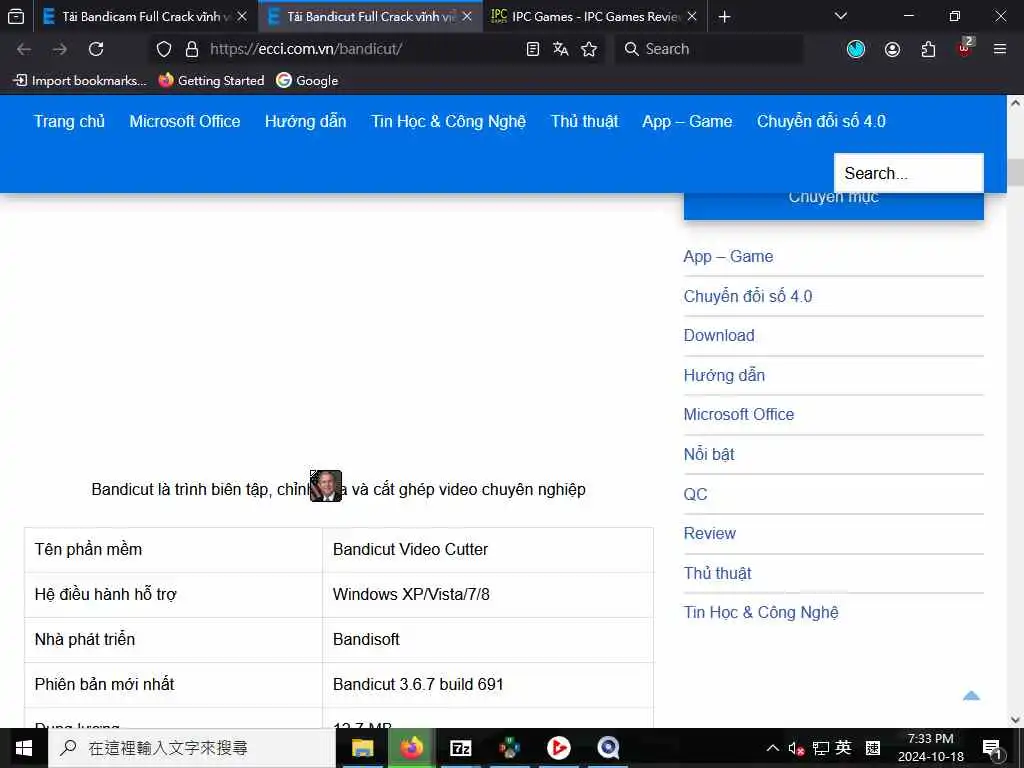Click the scroll-to-top triangle arrow
Viewport: 1024px width, 768px height.
point(971,696)
